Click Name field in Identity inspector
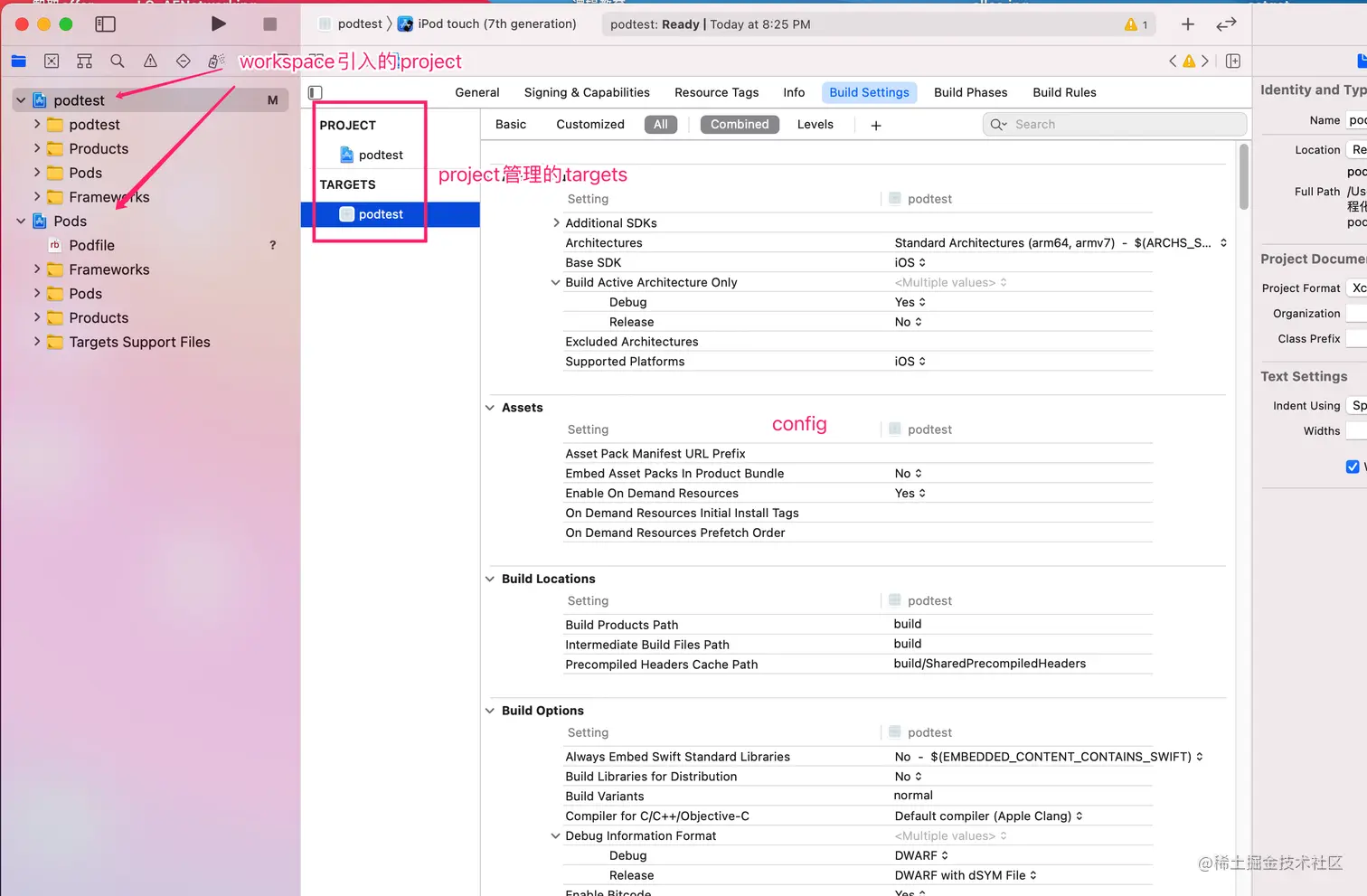Viewport: 1367px width, 896px height. coord(1356,119)
